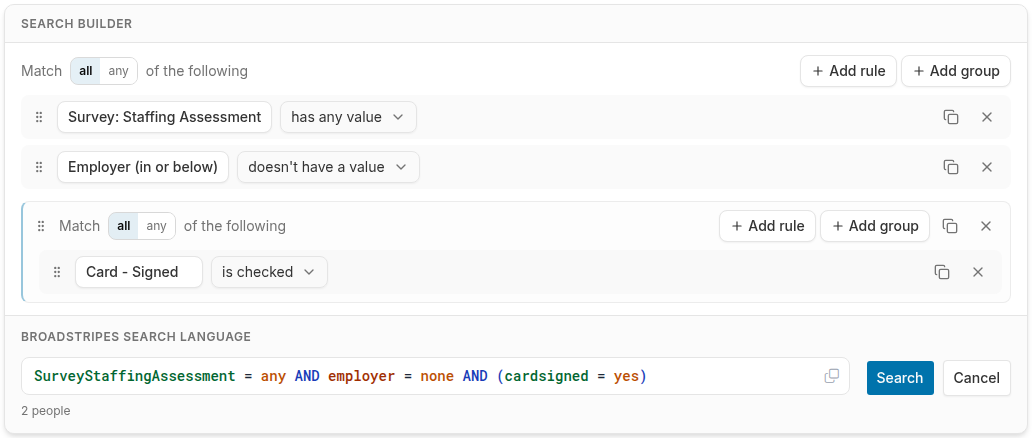The width and height of the screenshot is (1032, 438).
Task: Set nested group match to any
Action: [157, 226]
